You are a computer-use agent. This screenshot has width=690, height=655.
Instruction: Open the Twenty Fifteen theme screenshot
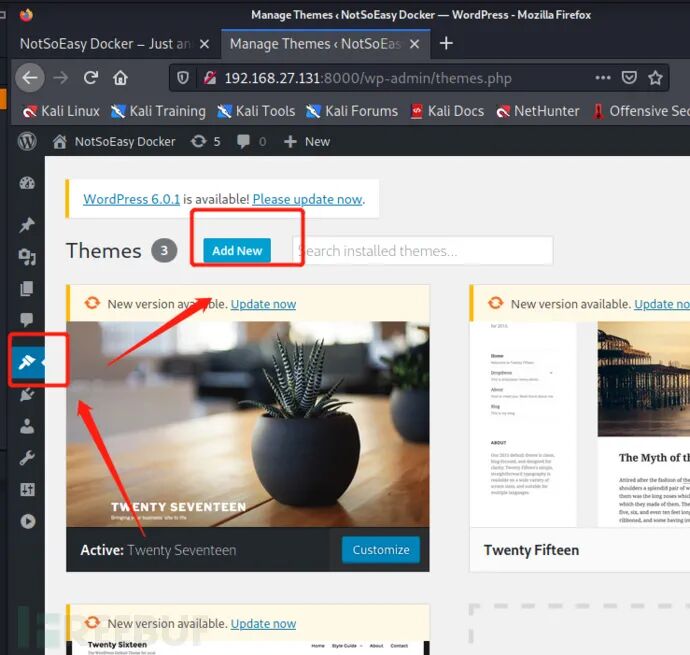pos(580,424)
